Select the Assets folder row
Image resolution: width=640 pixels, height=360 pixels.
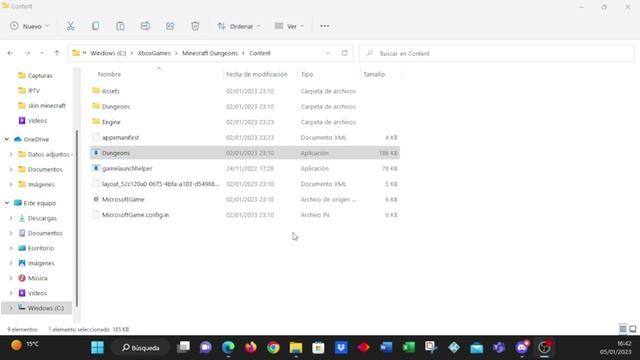(x=245, y=91)
